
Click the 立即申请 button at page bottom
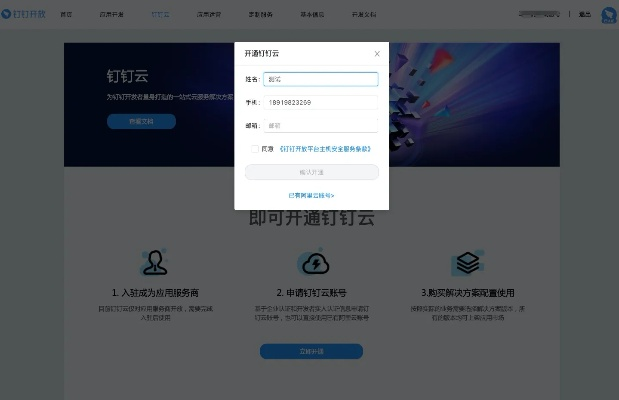[x=311, y=351]
